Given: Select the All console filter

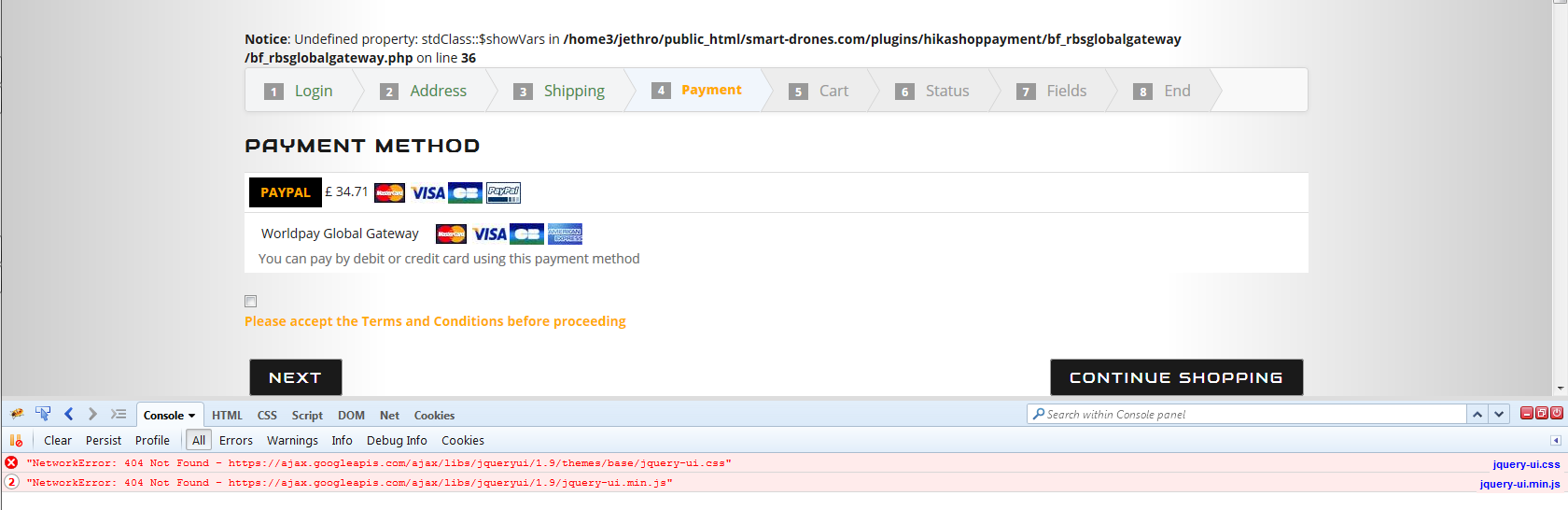Looking at the screenshot, I should point(199,440).
